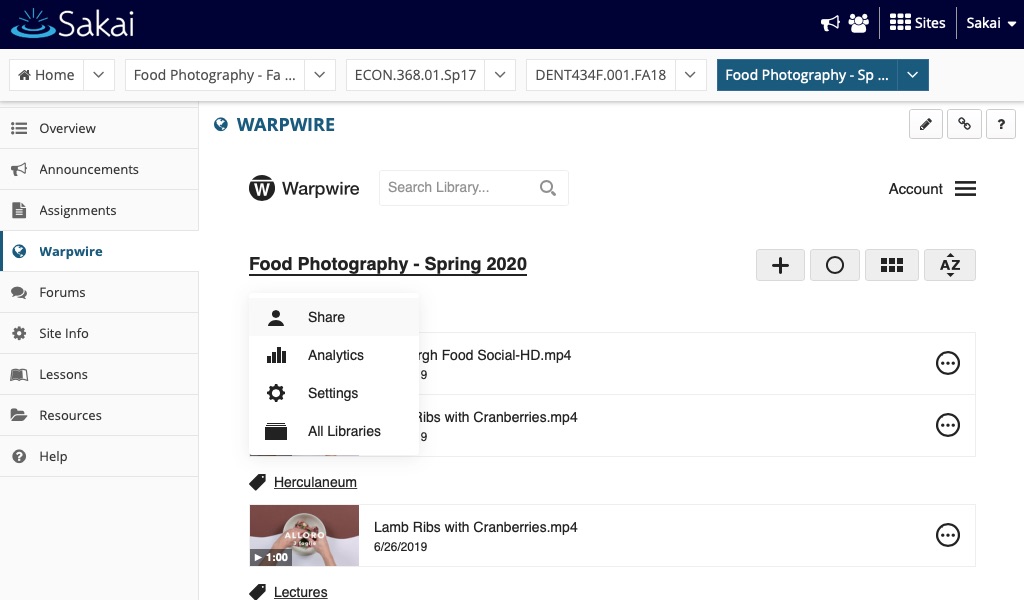Open the announcements megaphone icon in header
The width and height of the screenshot is (1024, 600).
coord(830,24)
